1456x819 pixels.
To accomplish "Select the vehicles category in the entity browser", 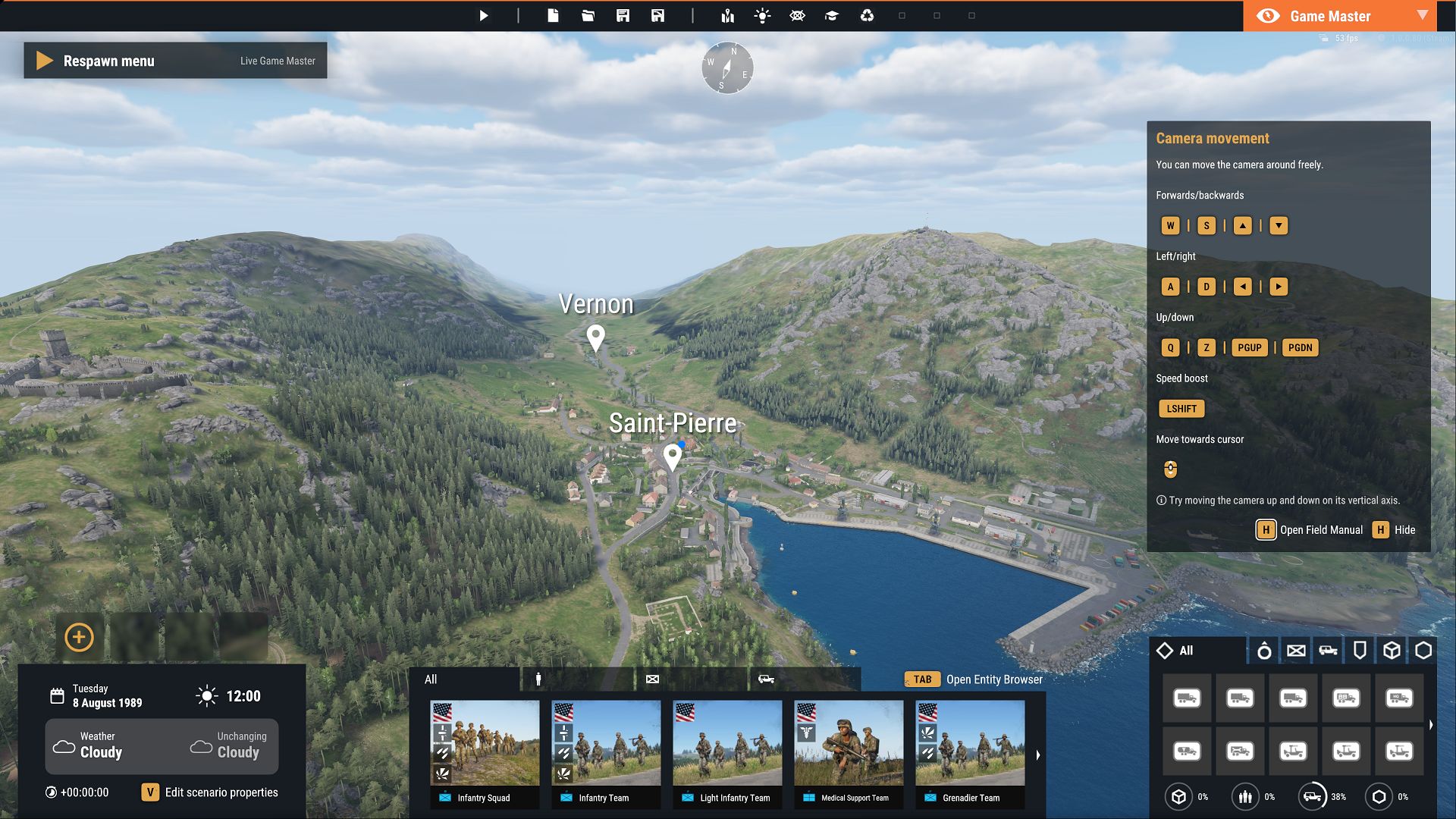I will (1329, 650).
